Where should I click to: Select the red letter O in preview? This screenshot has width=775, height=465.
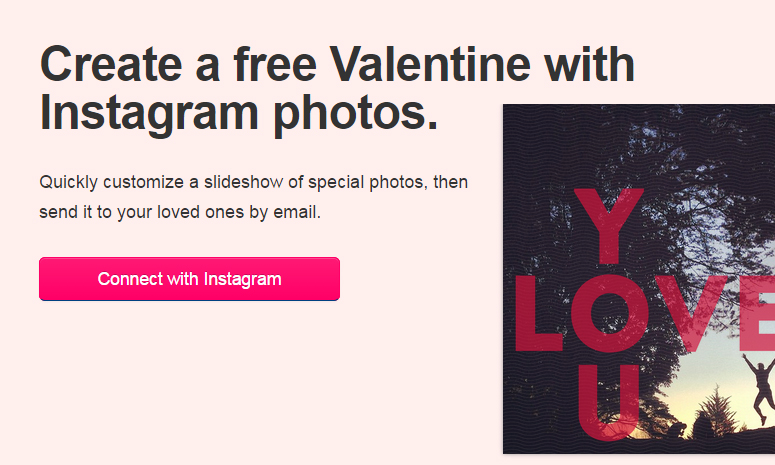[609, 314]
